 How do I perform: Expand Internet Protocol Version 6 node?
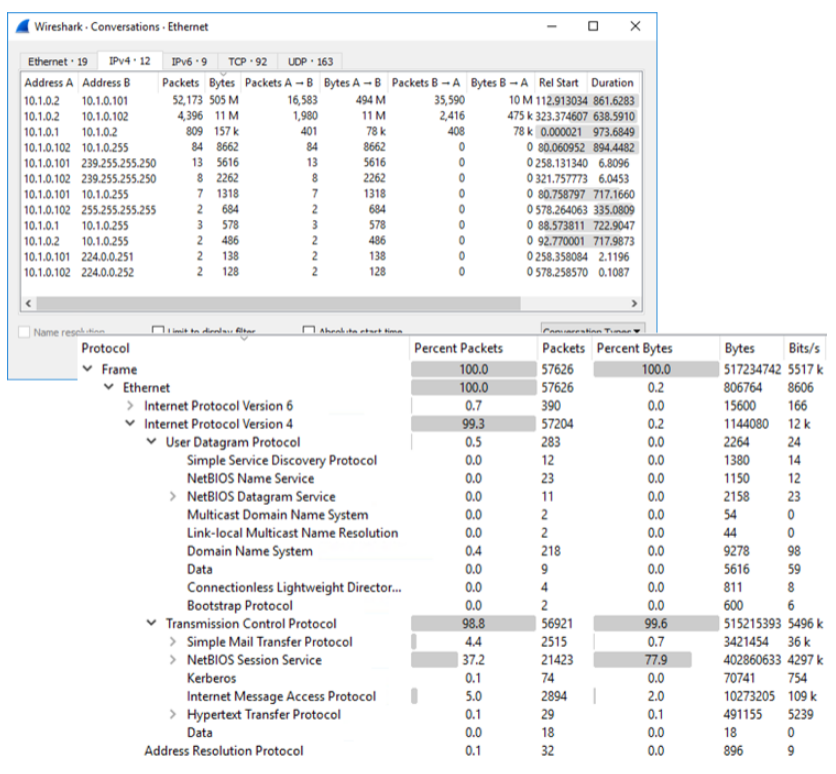click(x=130, y=406)
